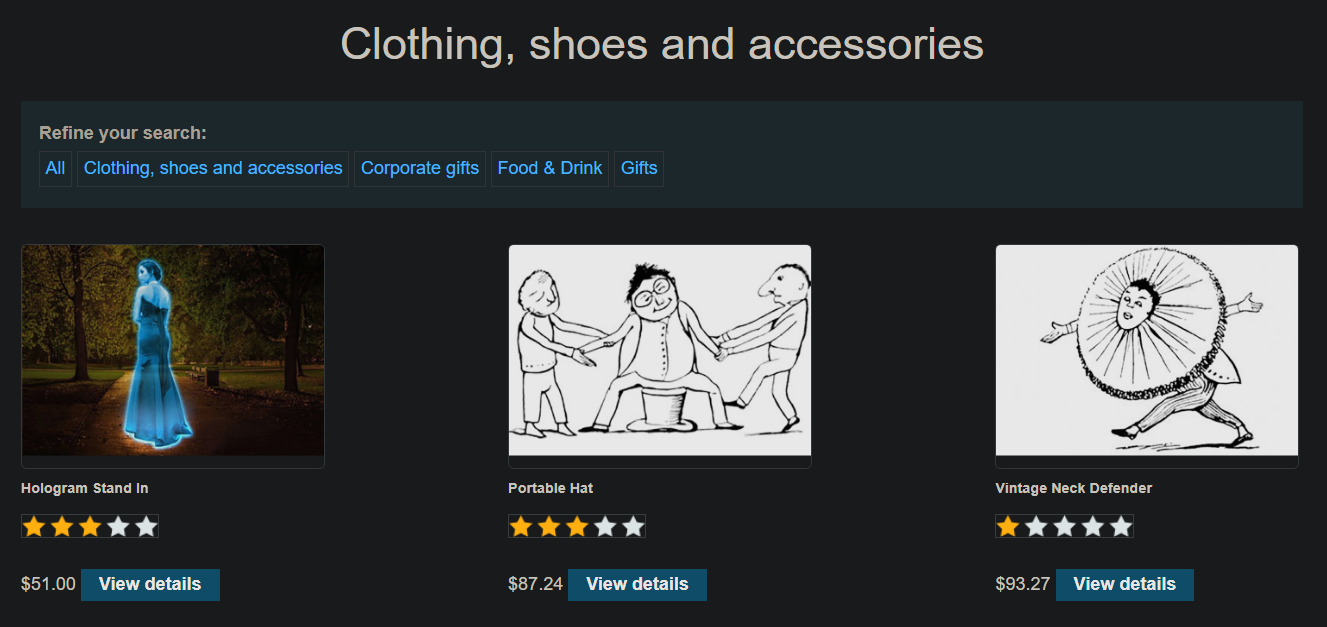View details for Hologram Stand In
Viewport: 1327px width, 627px height.
tap(150, 585)
